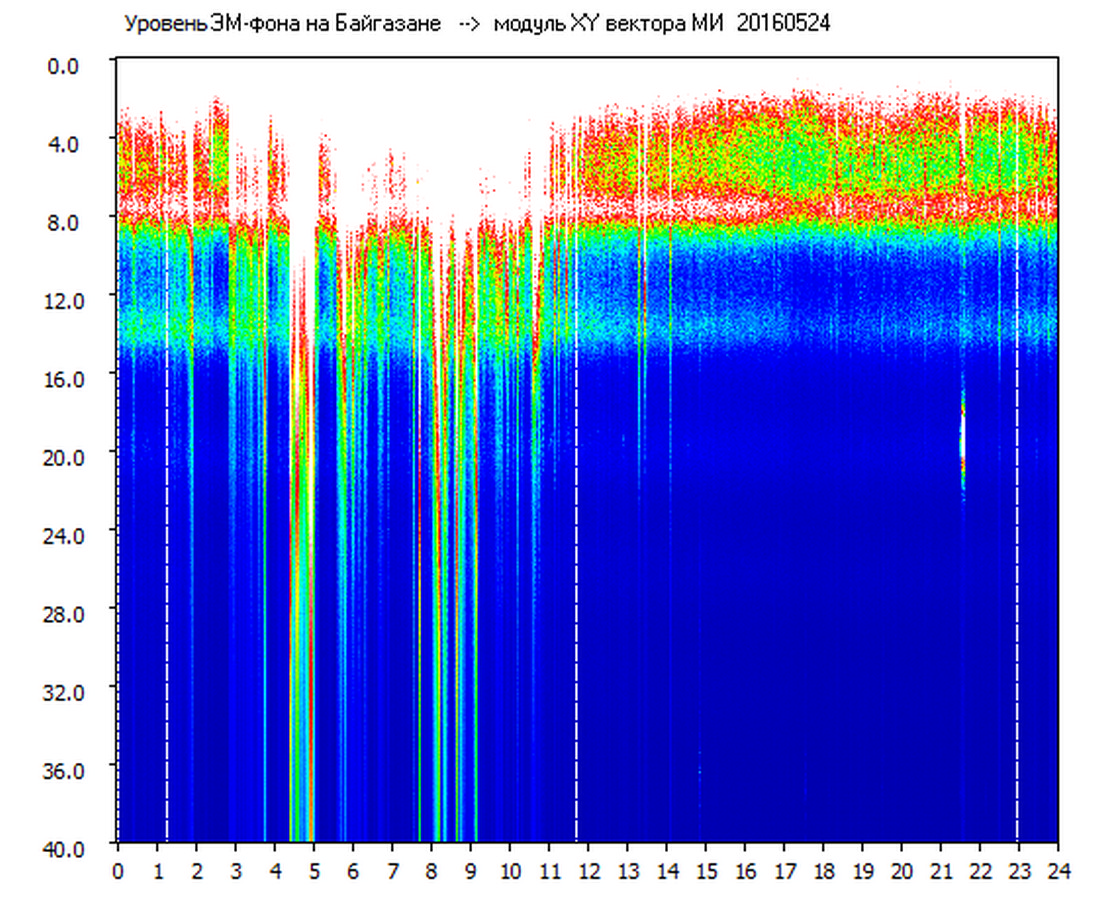Click the "-->" arrow in the title
The image size is (1096, 900).
tap(468, 24)
